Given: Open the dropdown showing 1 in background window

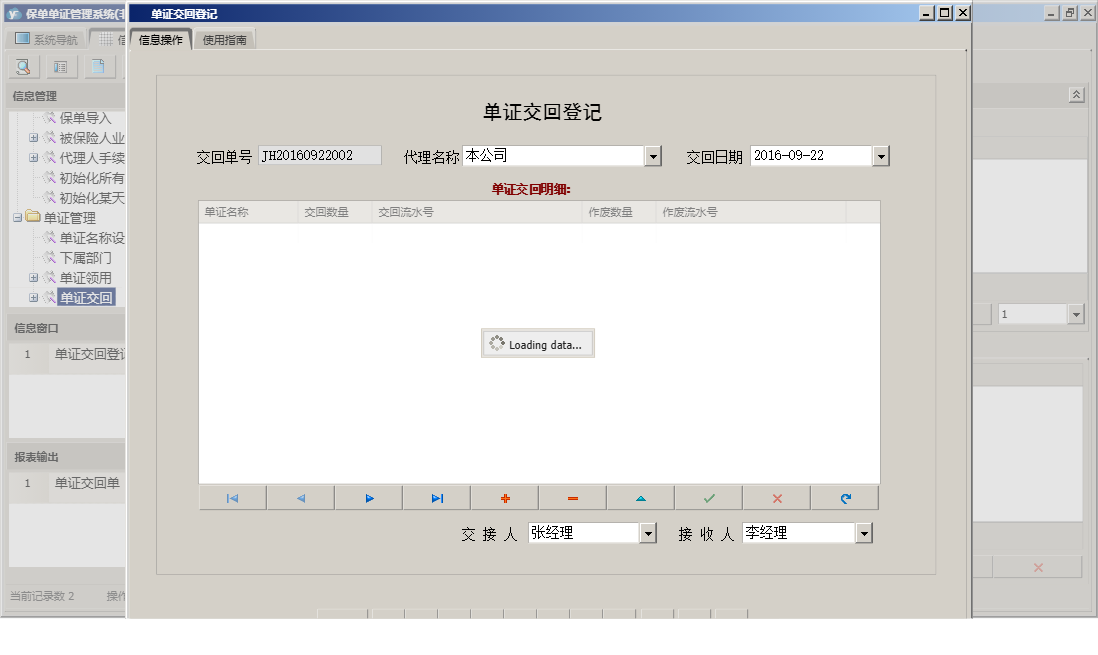Looking at the screenshot, I should coord(1076,315).
